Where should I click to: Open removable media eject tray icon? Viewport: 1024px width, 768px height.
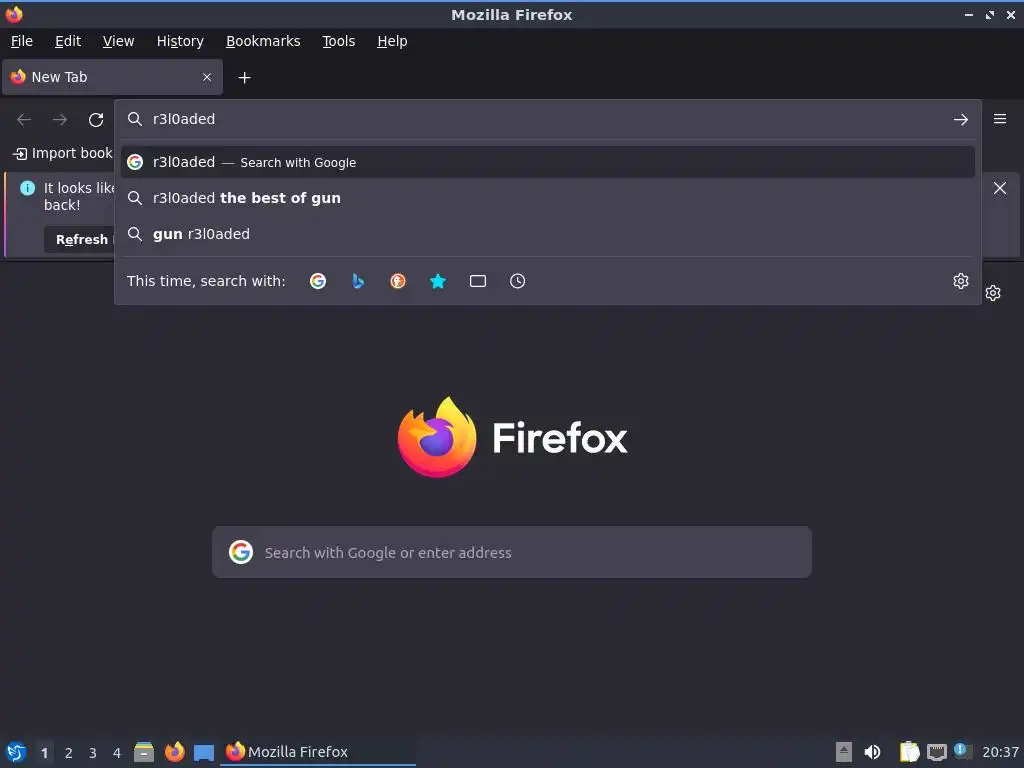click(844, 752)
